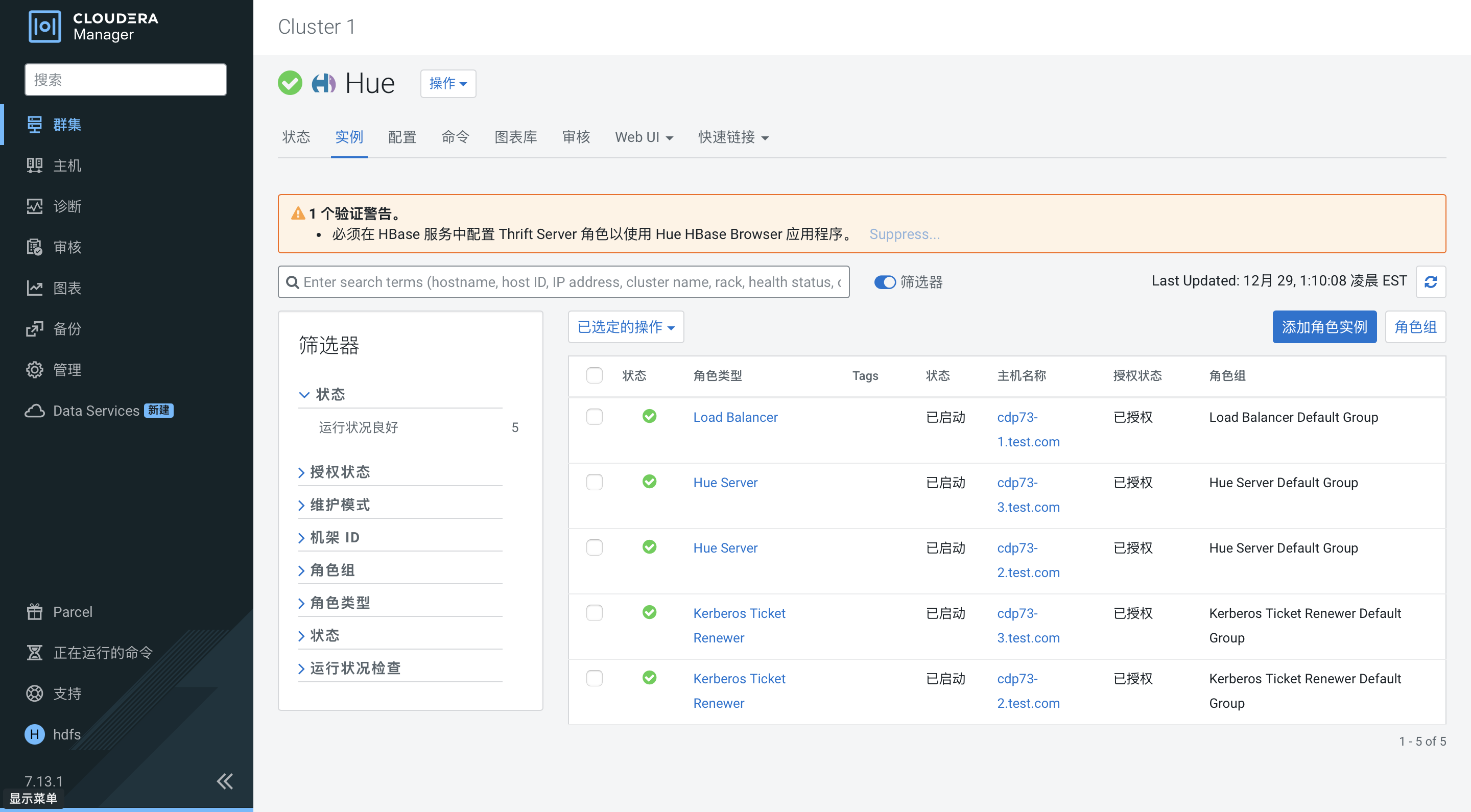Open Administration (管理) gear icon
This screenshot has height=812, width=1471.
click(34, 369)
